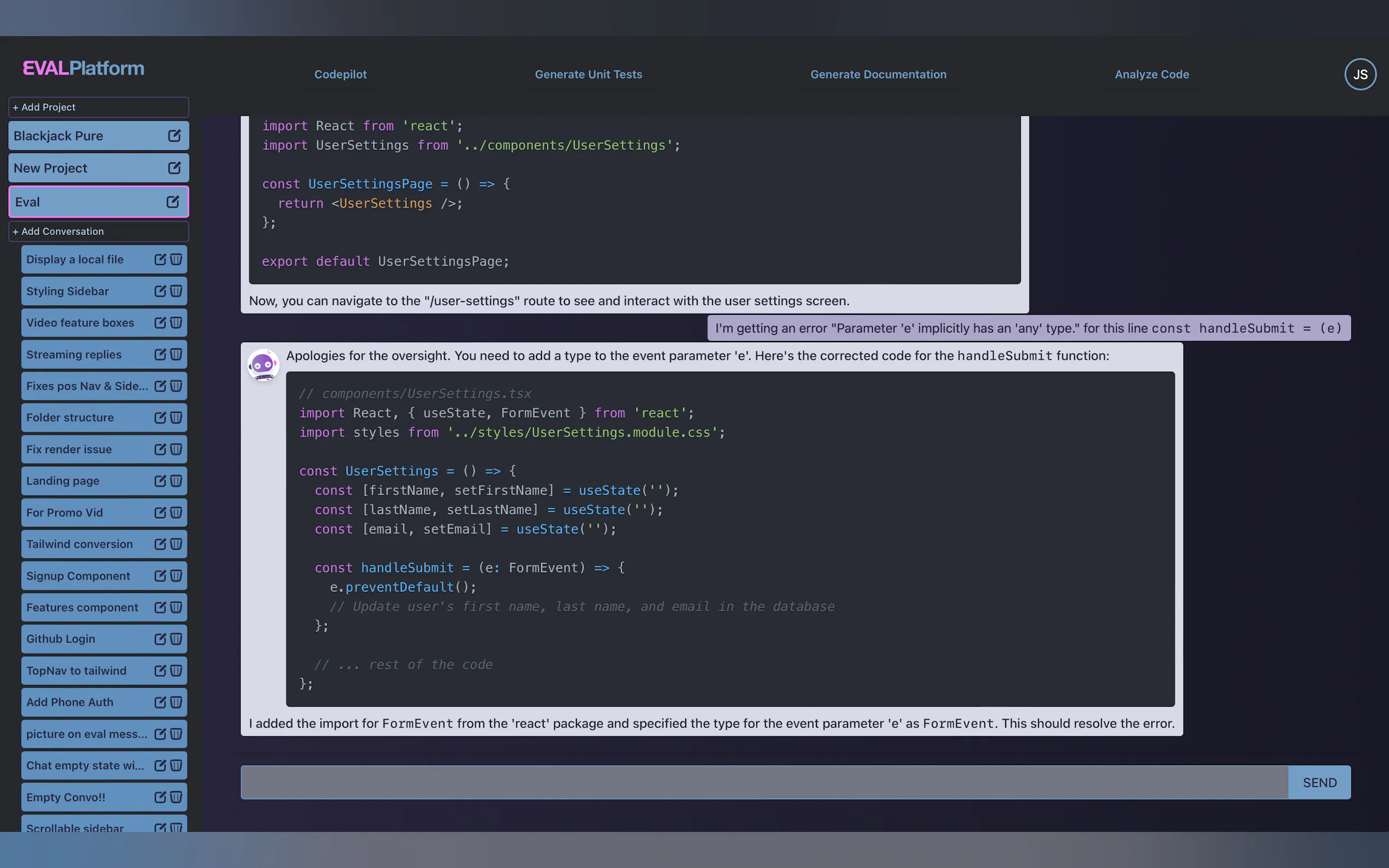The image size is (1389, 868).
Task: Switch to Generate Unit Tests
Action: [588, 74]
